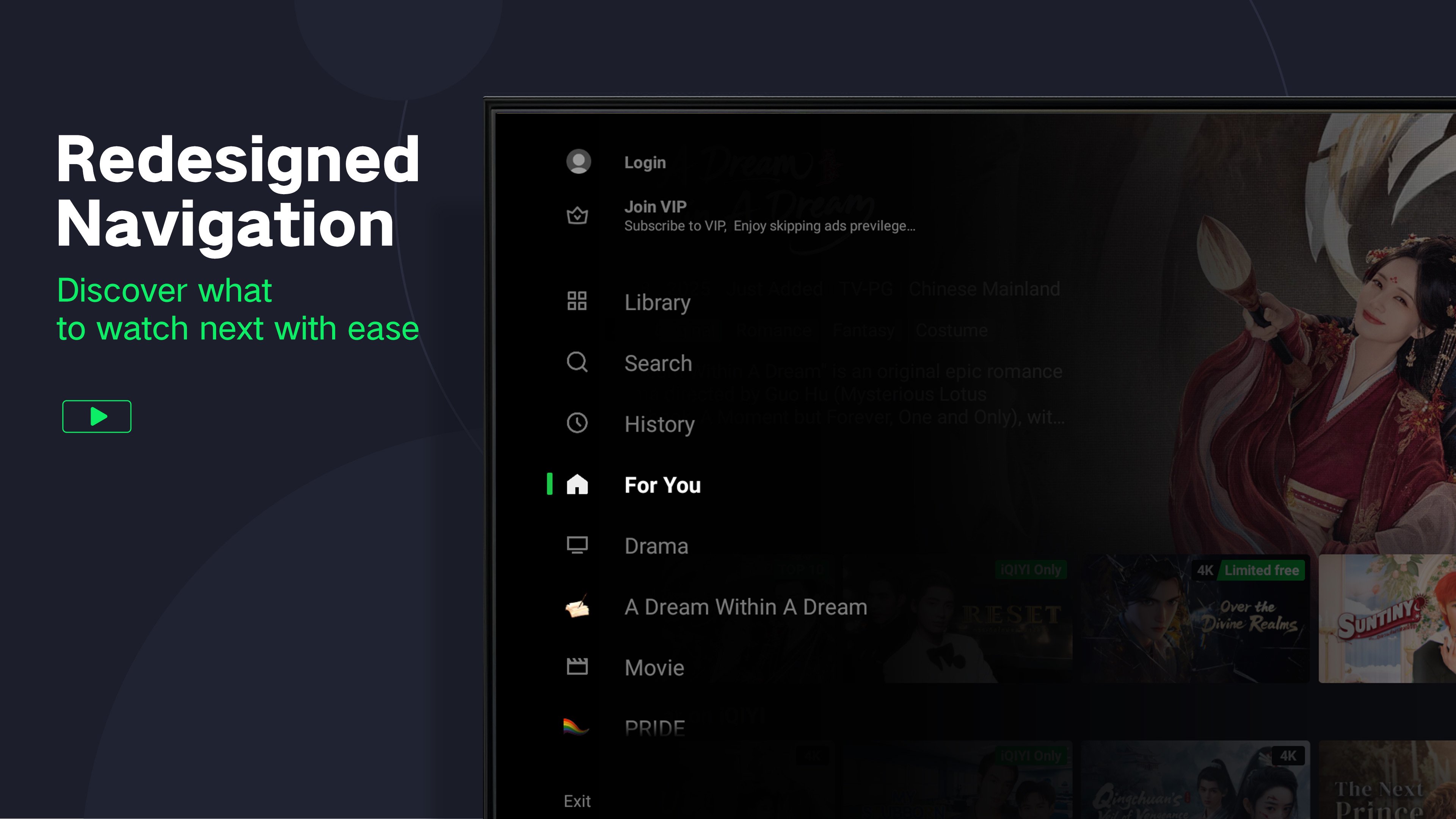Click the PRIDE rainbow icon
1456x819 pixels.
click(x=576, y=726)
